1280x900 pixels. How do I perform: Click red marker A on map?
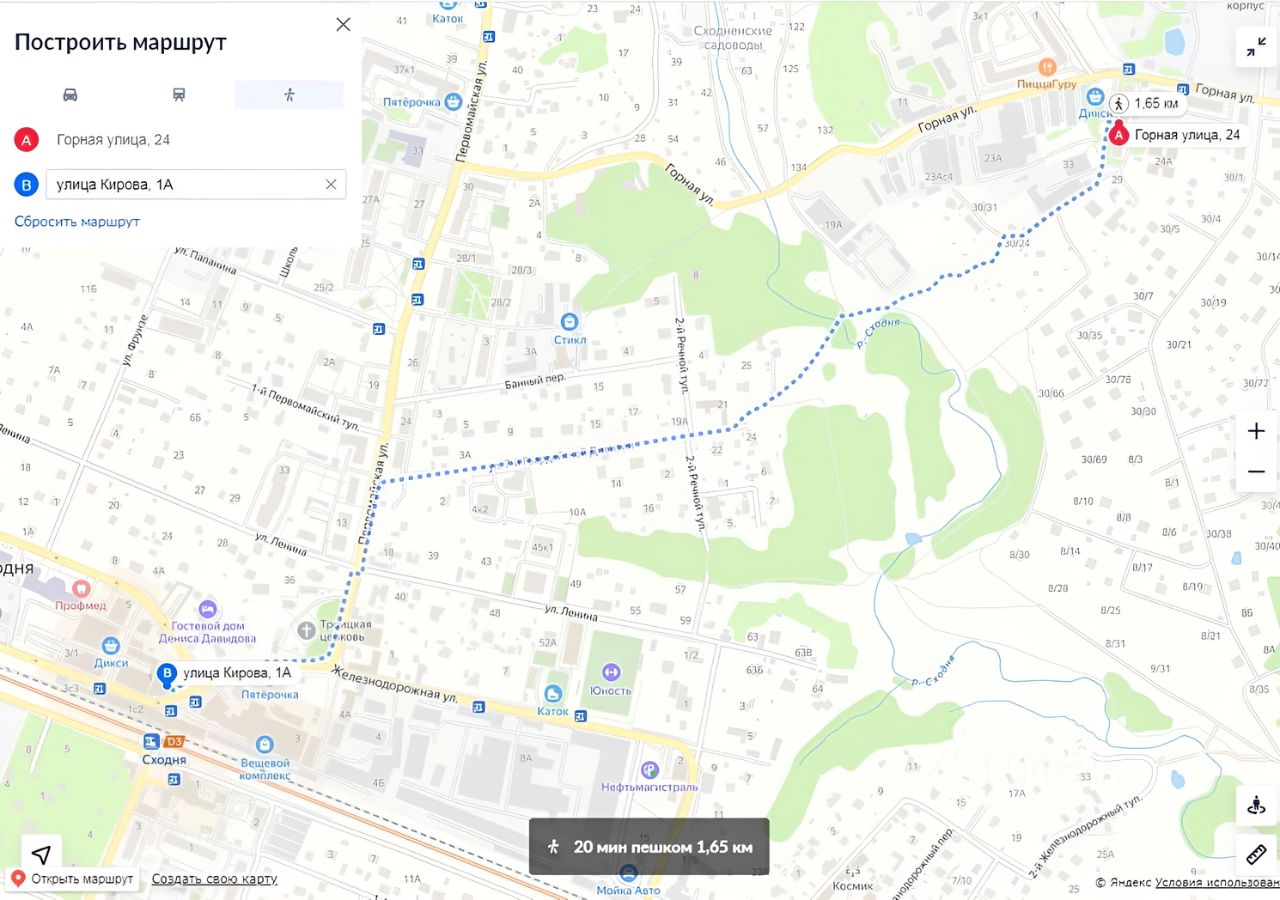point(1119,135)
